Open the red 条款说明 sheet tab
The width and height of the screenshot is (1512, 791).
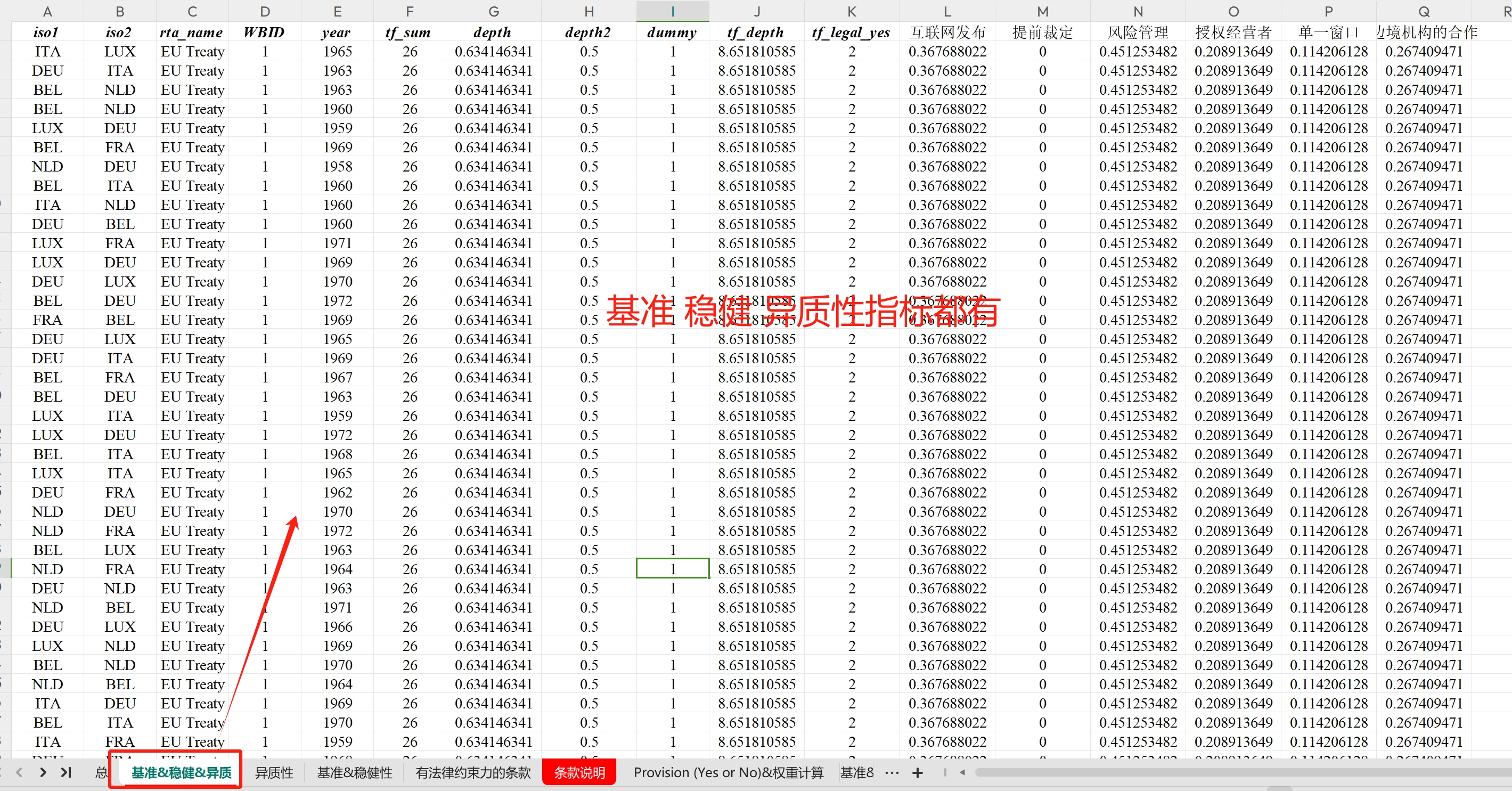[x=579, y=773]
